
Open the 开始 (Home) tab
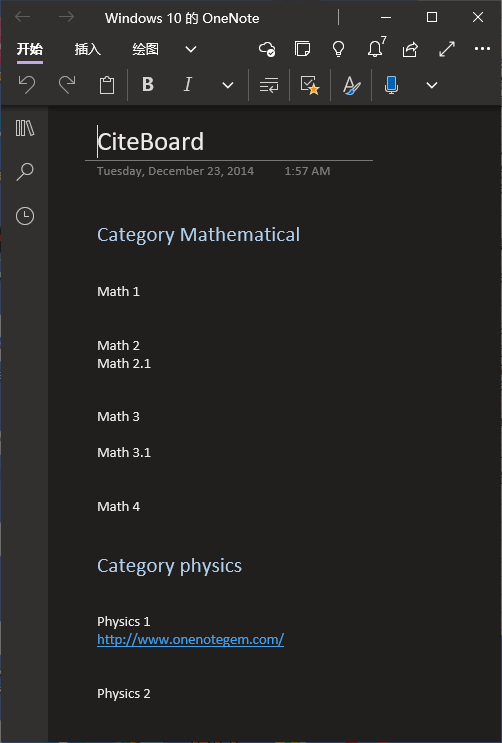coord(29,49)
